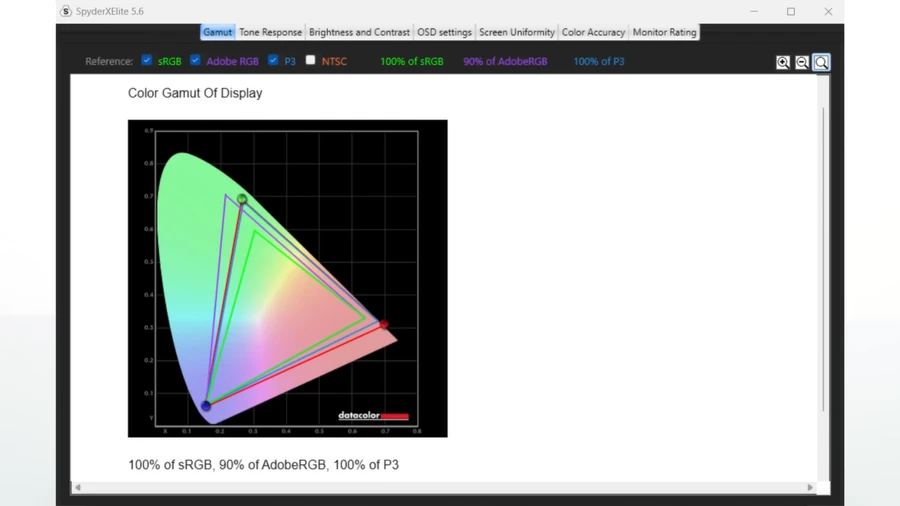Click the horizontal scrollbar right arrow
The width and height of the screenshot is (900, 506).
(x=810, y=487)
